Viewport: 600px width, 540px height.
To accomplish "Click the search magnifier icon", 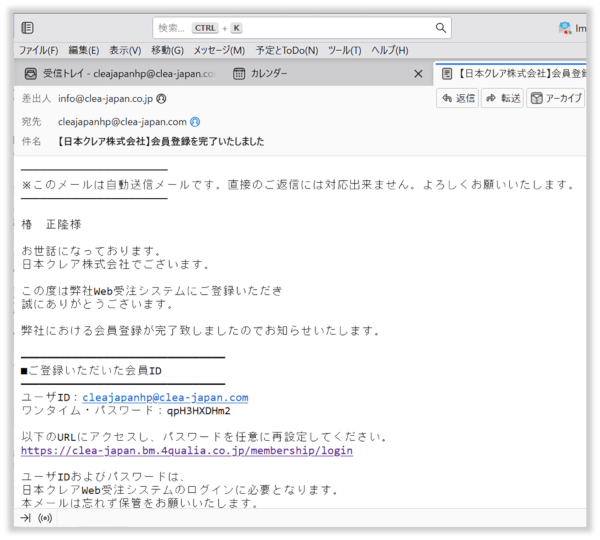I will point(441,28).
